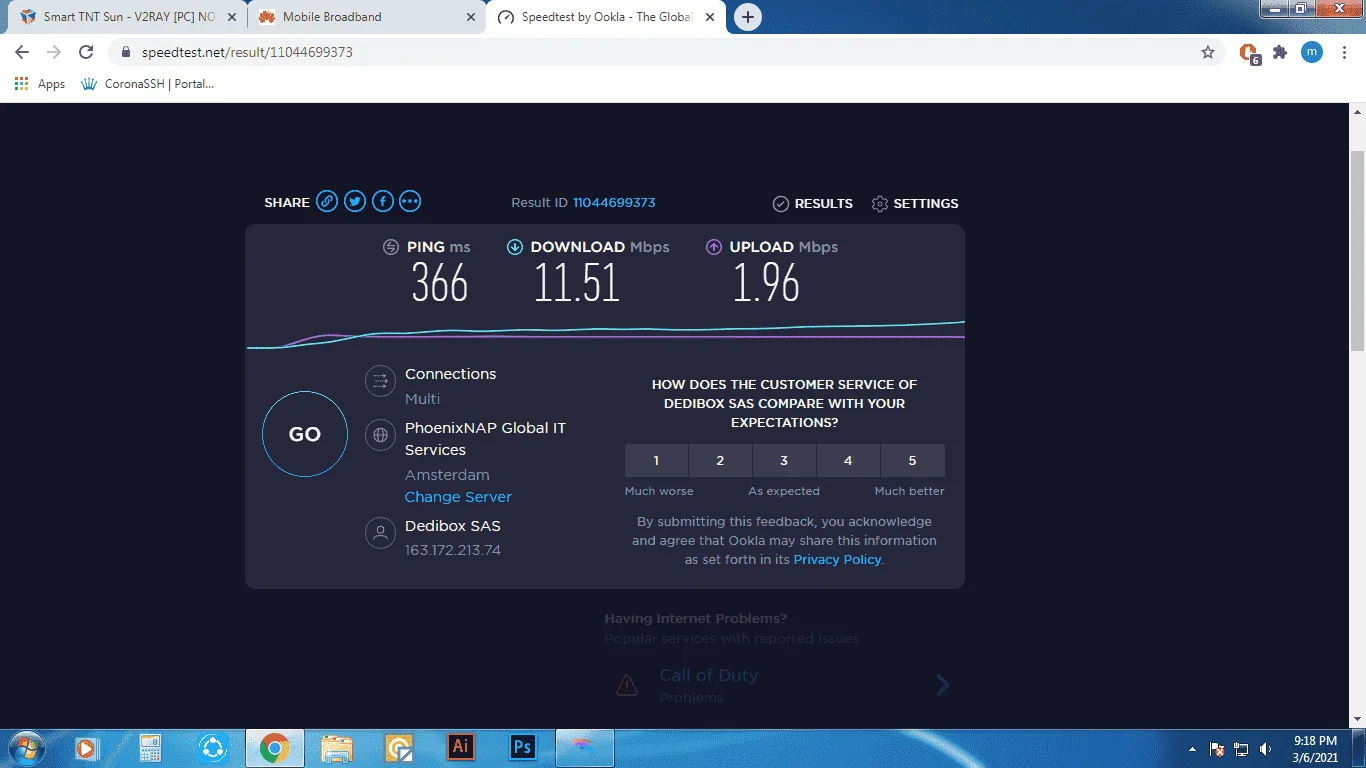Open the Action Center flag icon in tray
This screenshot has height=768, width=1366.
pos(1217,748)
